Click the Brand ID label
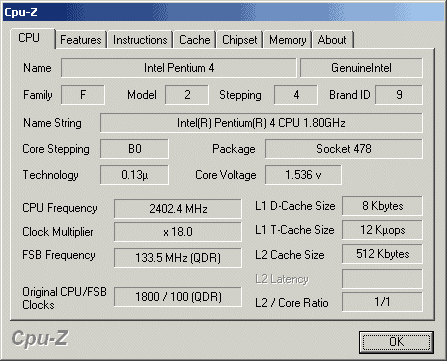 pos(350,95)
